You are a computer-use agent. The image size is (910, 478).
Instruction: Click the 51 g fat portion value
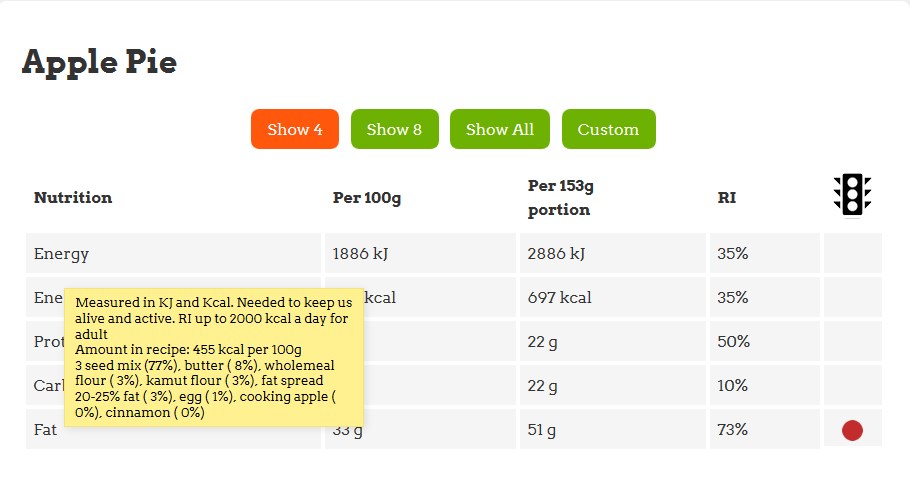click(x=542, y=430)
